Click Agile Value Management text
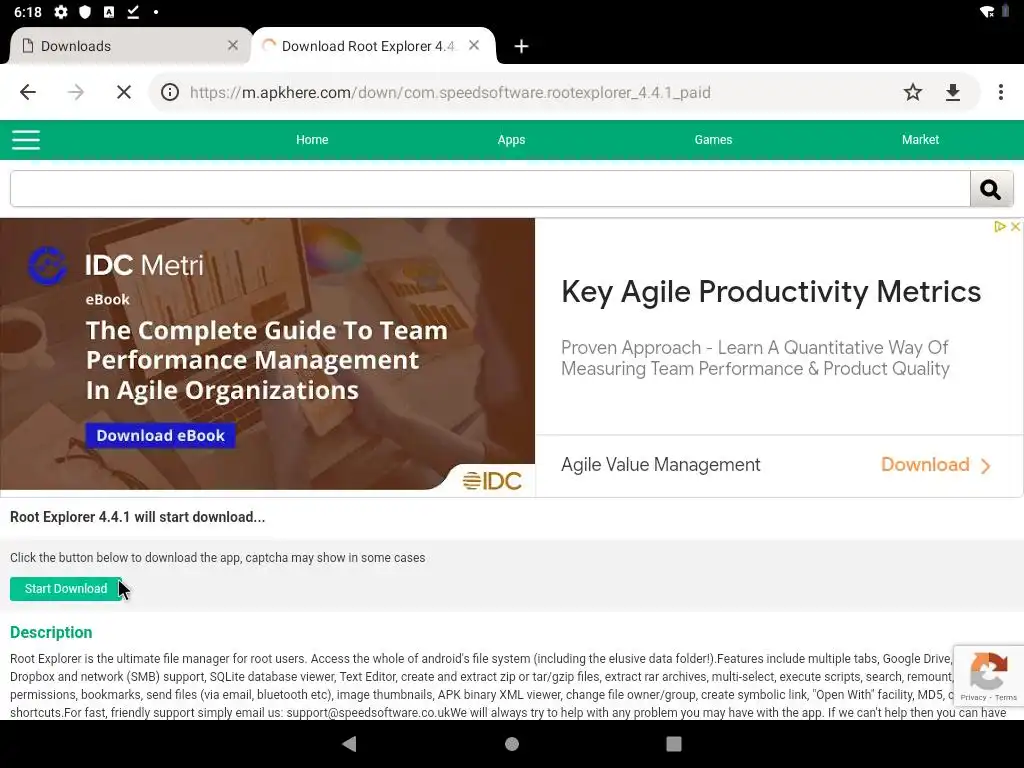 click(660, 464)
